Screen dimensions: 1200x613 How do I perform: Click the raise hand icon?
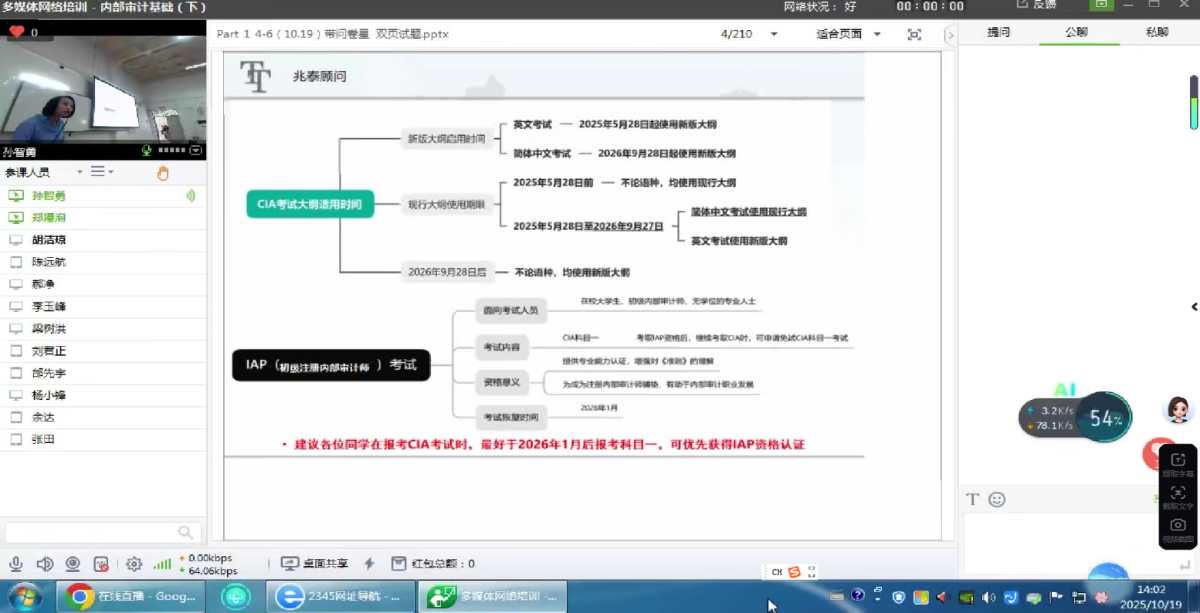click(x=163, y=173)
